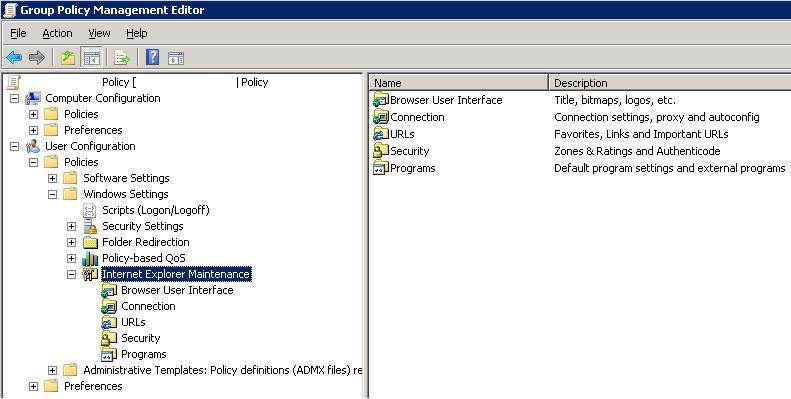Click the Folder Redirection folder icon
Viewport: 791px width, 399px height.
tap(90, 242)
